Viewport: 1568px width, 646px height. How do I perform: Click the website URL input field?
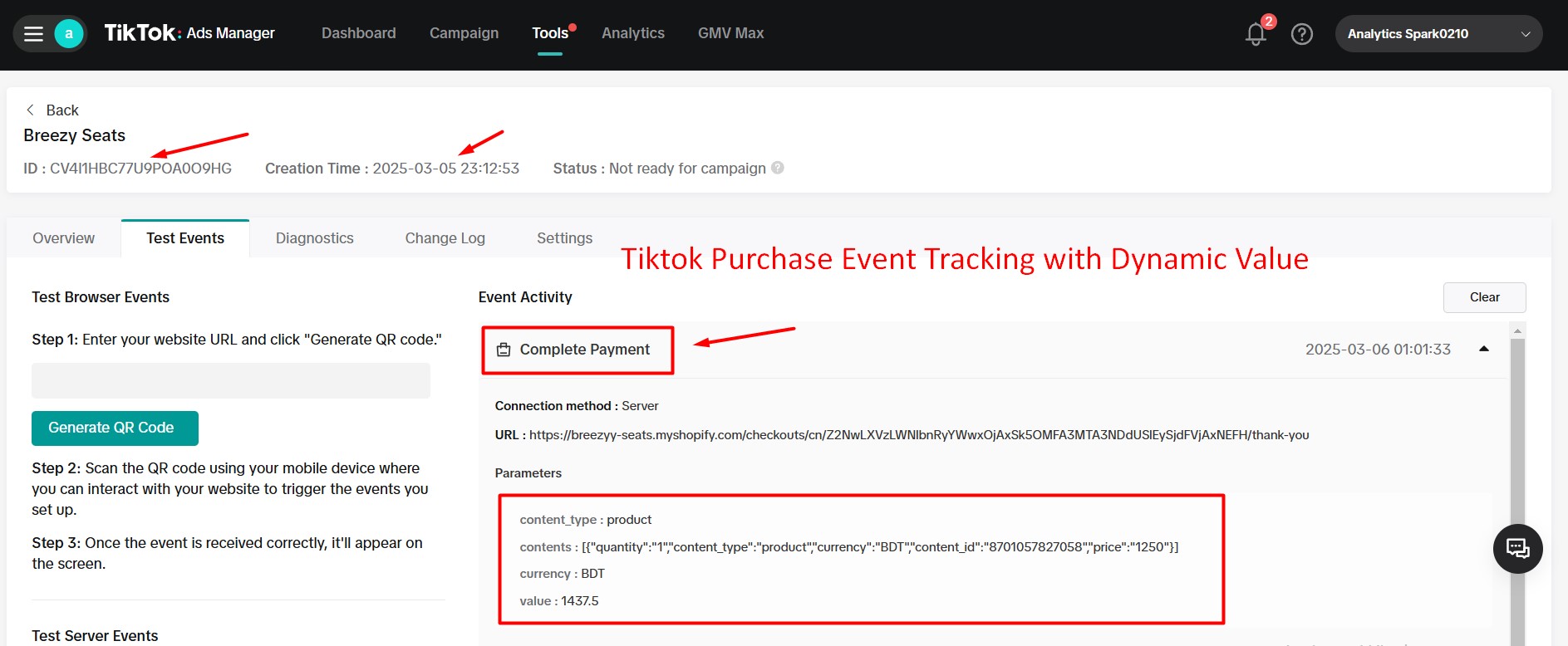tap(231, 380)
